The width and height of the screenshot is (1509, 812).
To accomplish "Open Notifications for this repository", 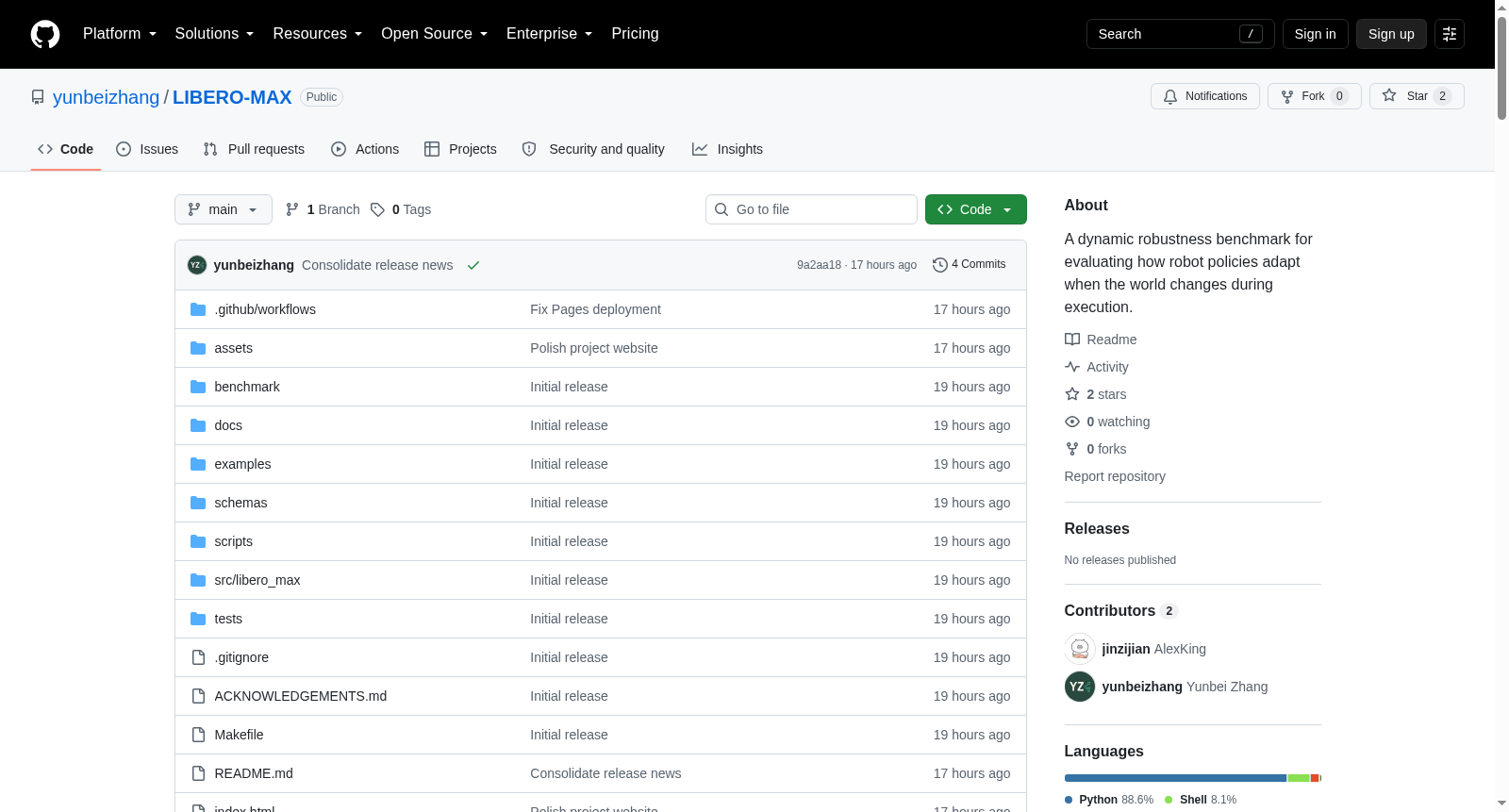I will tap(1205, 96).
